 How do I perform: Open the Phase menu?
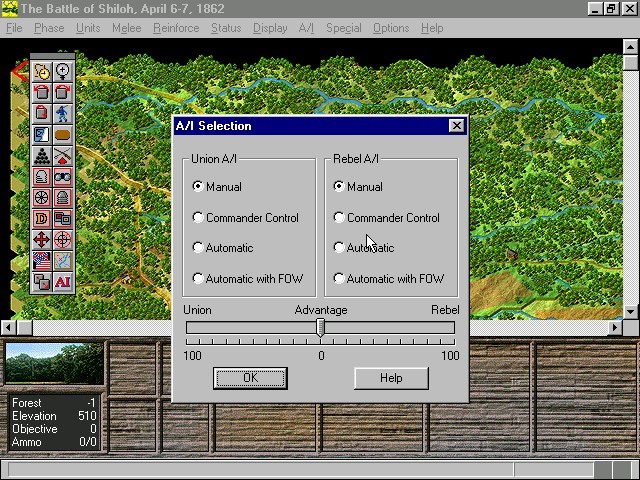[x=49, y=28]
